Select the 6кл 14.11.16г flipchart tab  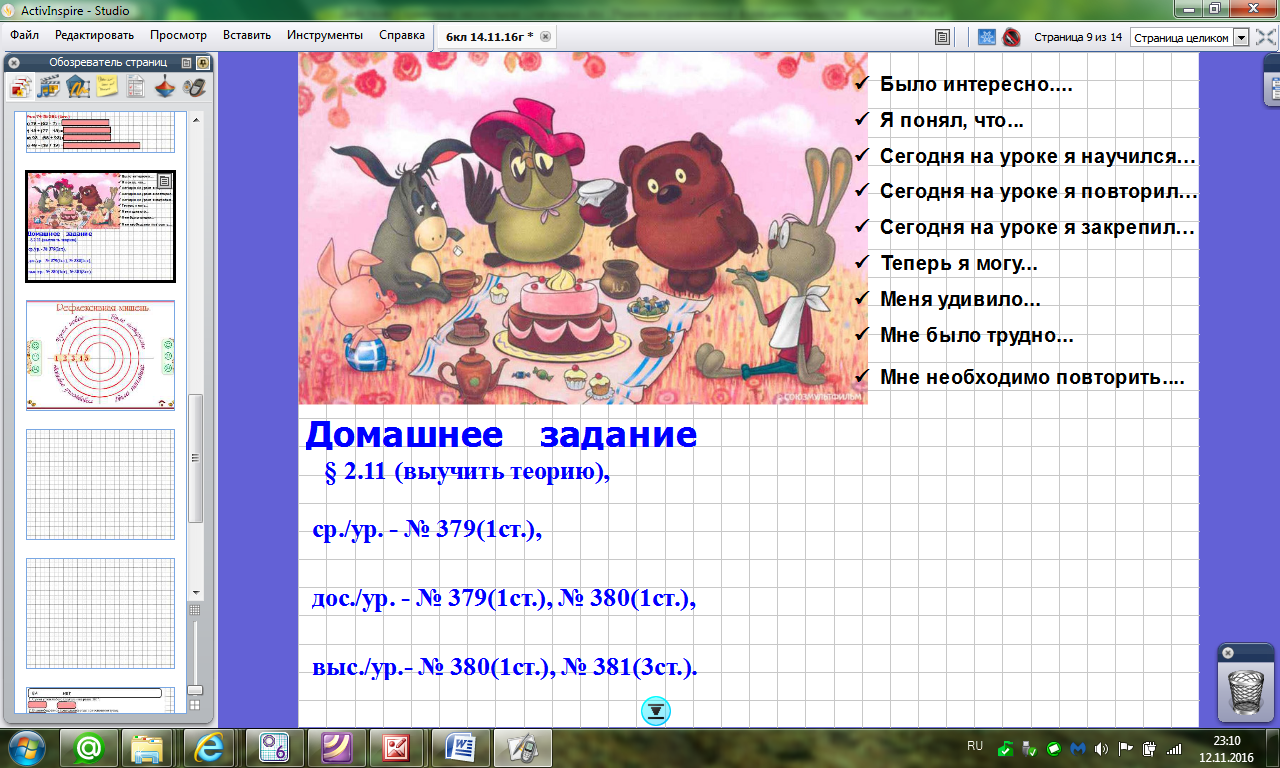point(489,36)
